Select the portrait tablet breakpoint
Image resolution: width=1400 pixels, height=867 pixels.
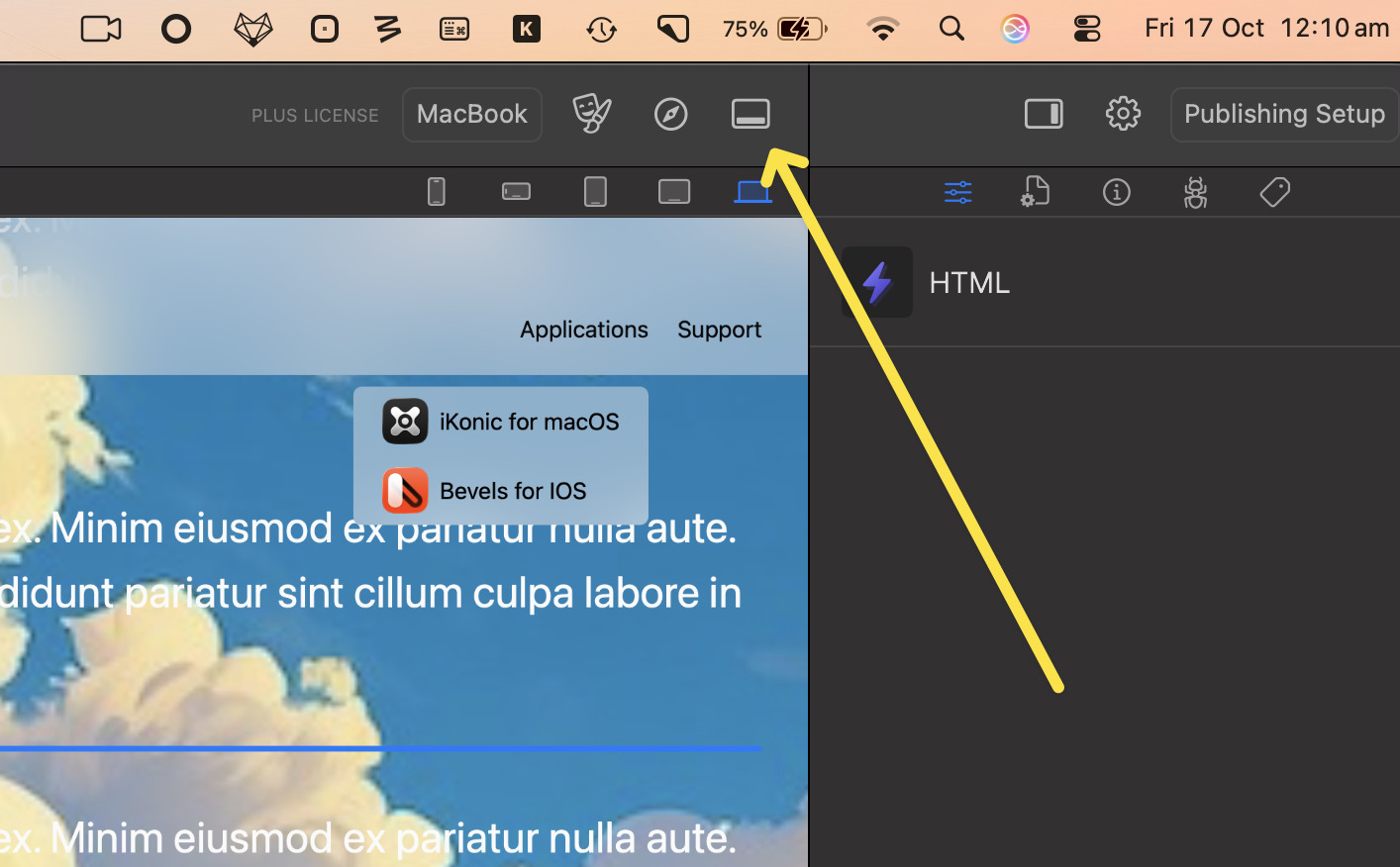(x=595, y=191)
